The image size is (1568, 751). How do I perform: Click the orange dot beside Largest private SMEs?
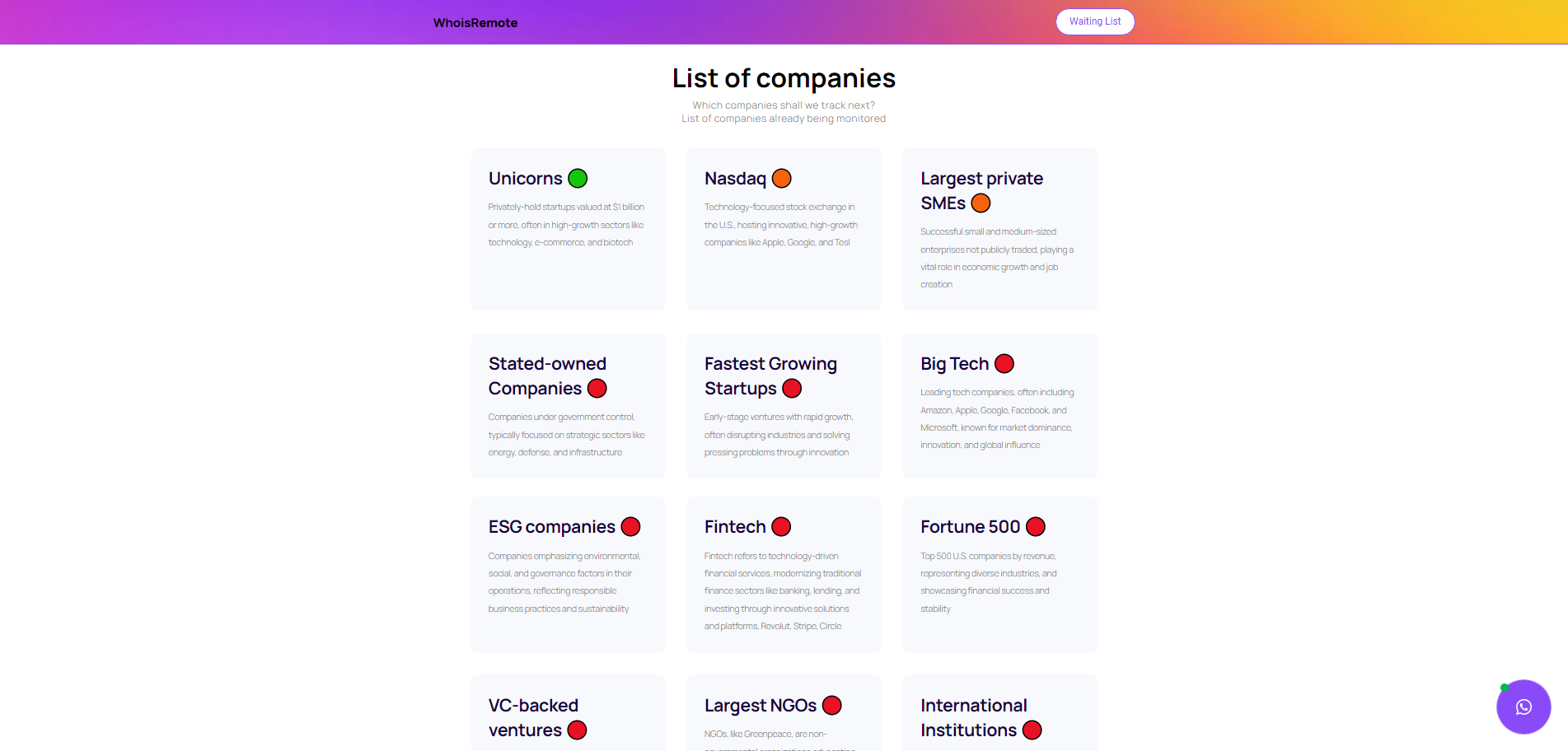click(x=981, y=203)
